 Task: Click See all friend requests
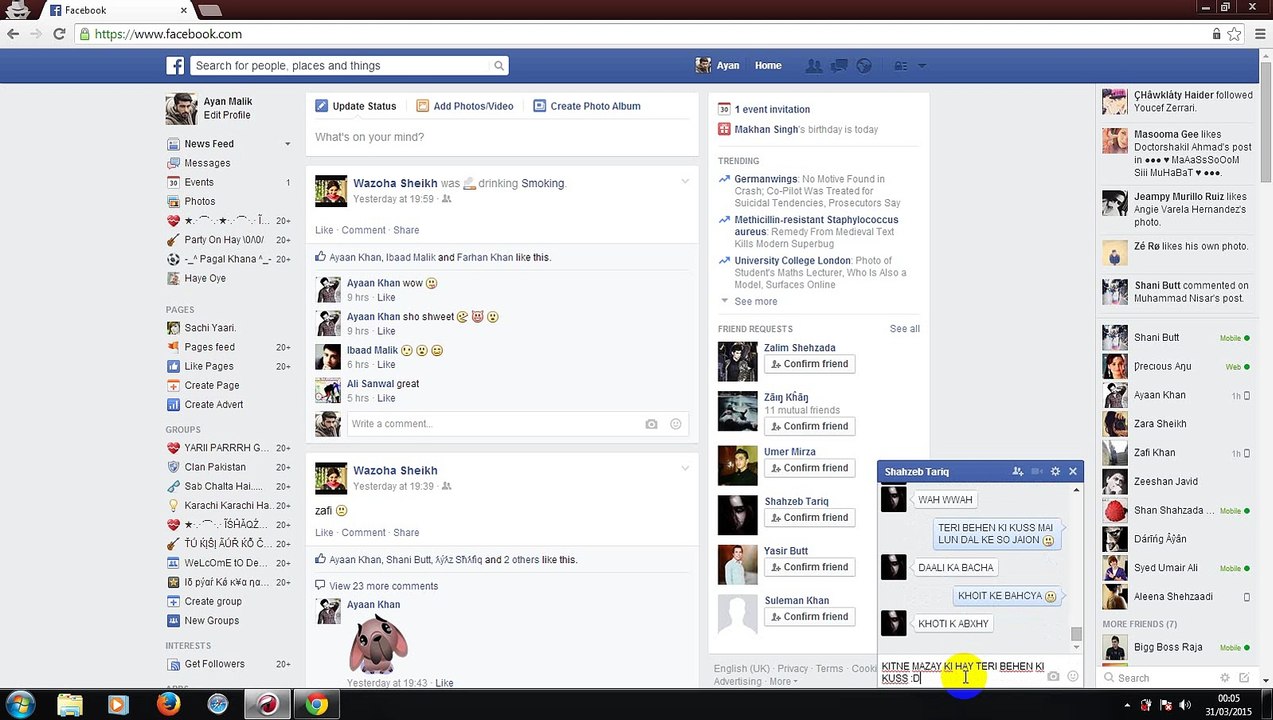(905, 329)
